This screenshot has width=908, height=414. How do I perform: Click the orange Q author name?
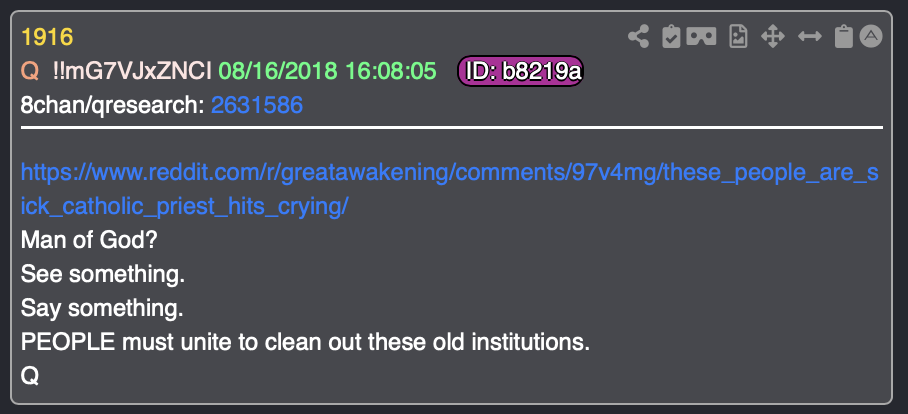click(x=30, y=72)
